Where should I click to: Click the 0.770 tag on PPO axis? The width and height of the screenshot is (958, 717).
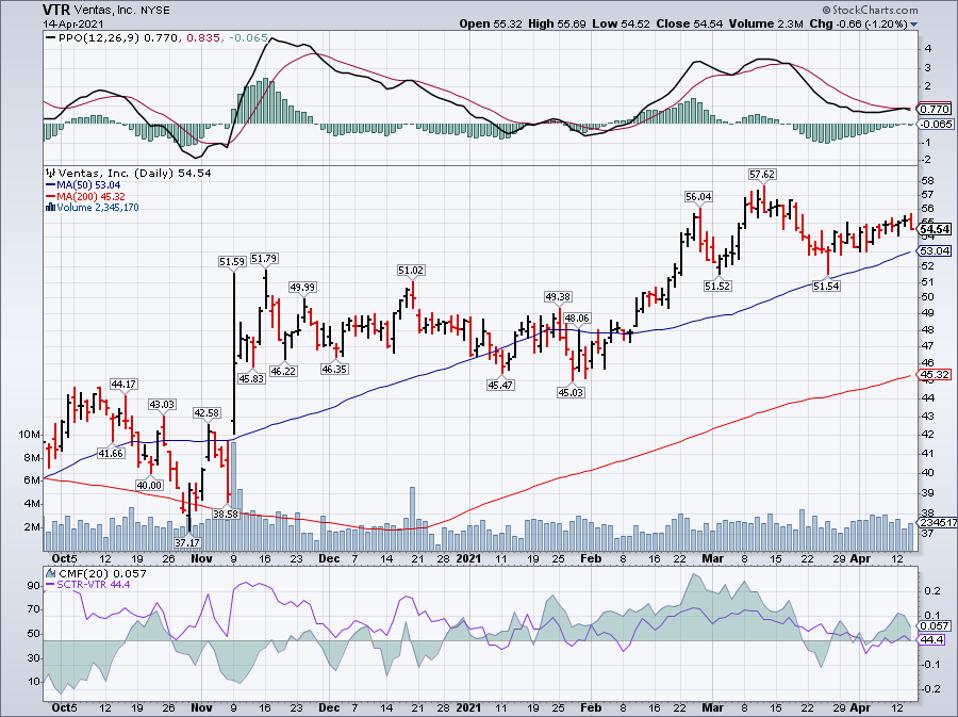click(935, 109)
